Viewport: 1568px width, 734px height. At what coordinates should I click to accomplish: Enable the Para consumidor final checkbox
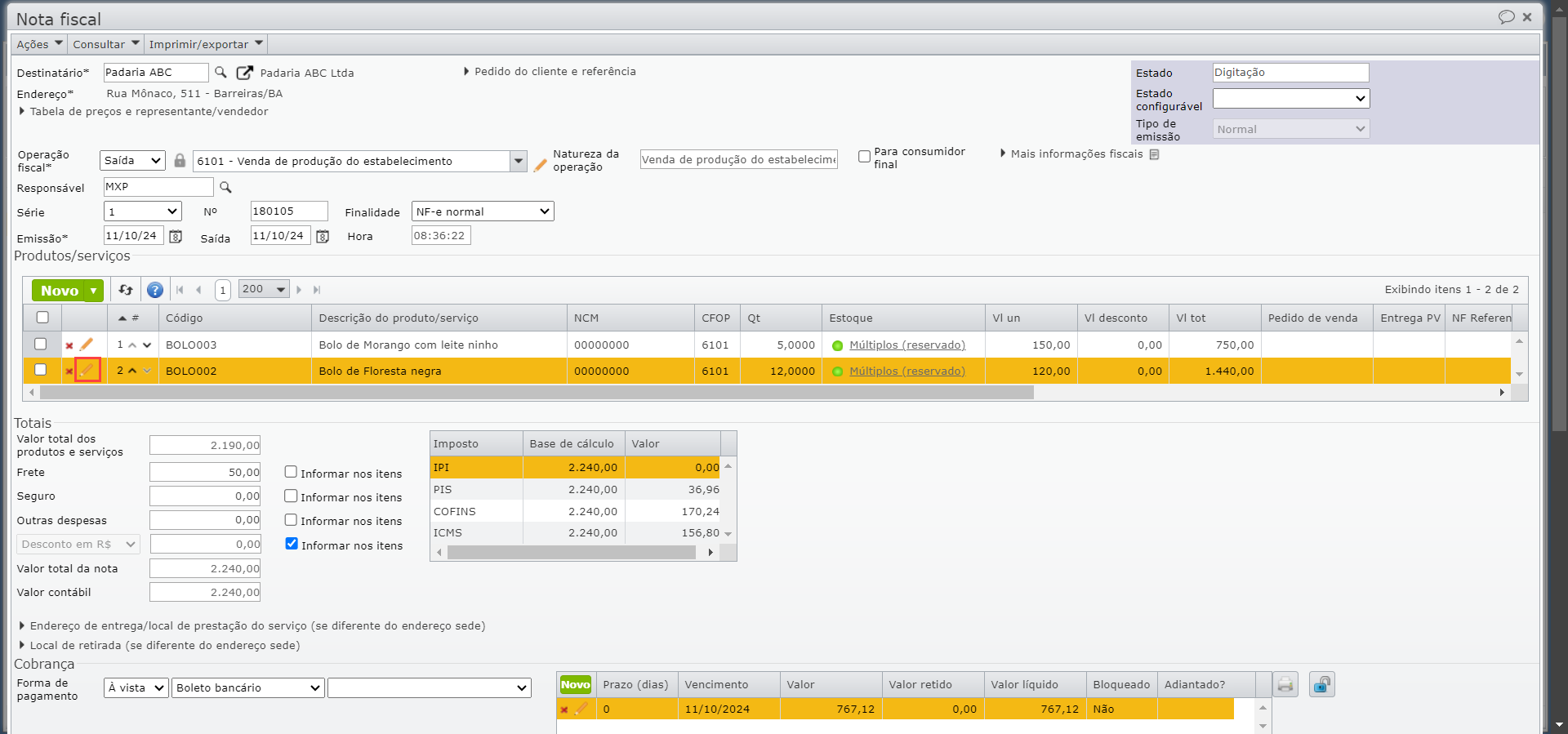pyautogui.click(x=864, y=157)
